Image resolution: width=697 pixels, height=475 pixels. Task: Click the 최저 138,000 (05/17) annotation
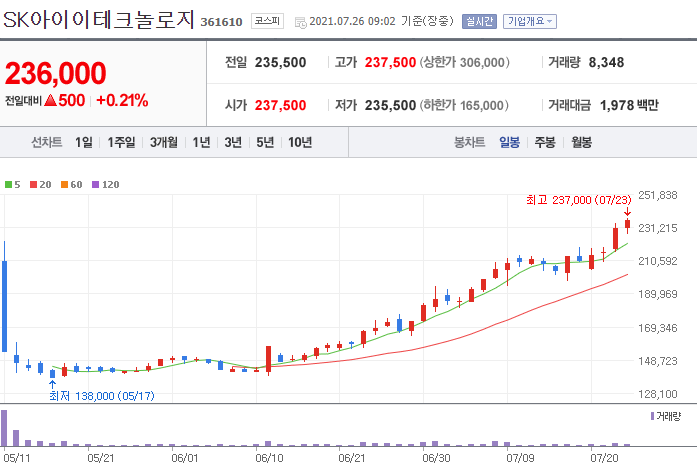pos(102,395)
